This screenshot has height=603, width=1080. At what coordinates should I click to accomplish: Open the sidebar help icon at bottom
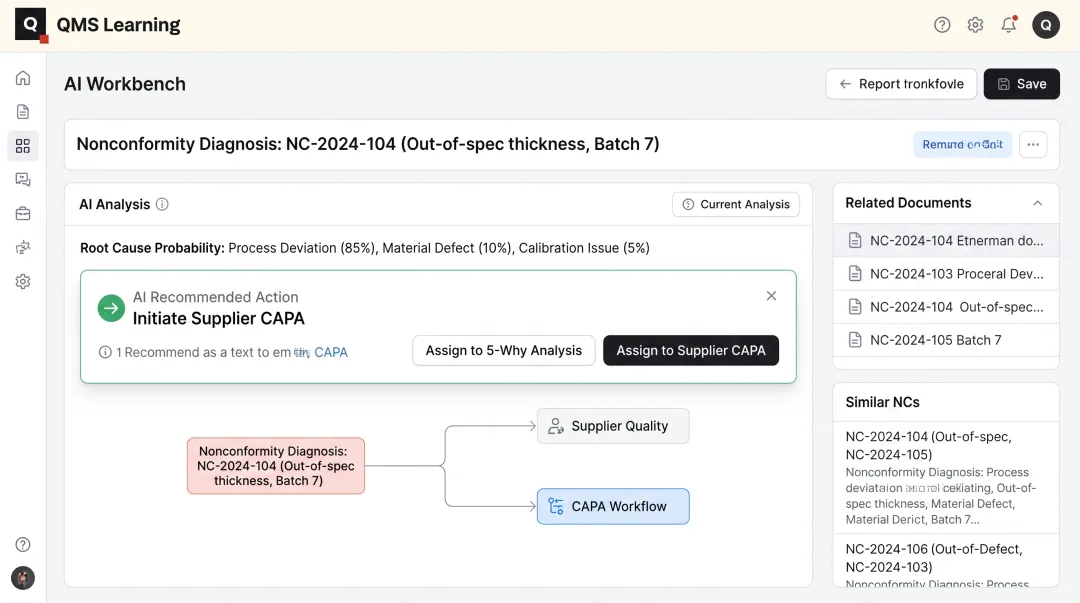(23, 544)
